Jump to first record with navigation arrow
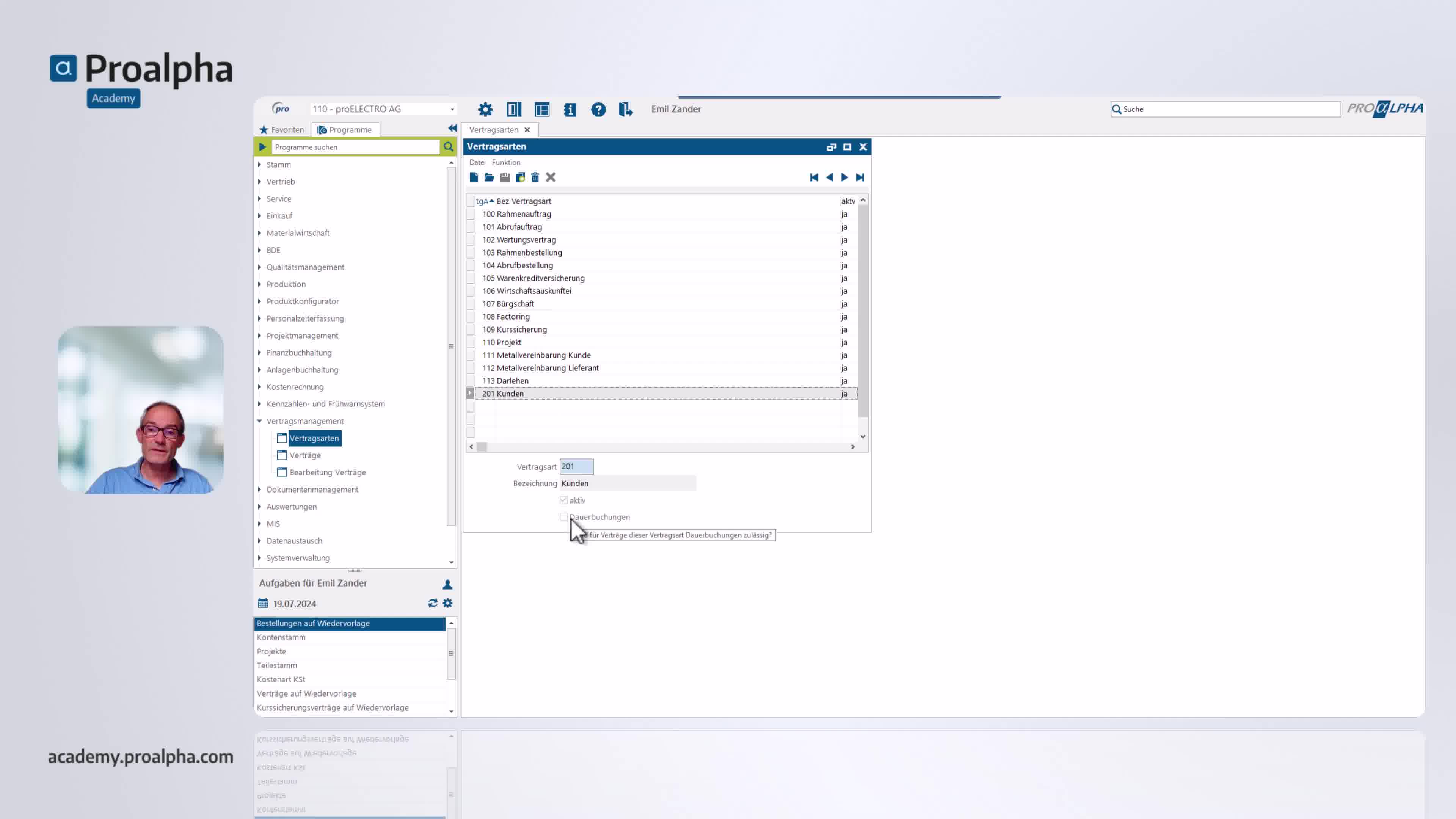 coord(814,177)
